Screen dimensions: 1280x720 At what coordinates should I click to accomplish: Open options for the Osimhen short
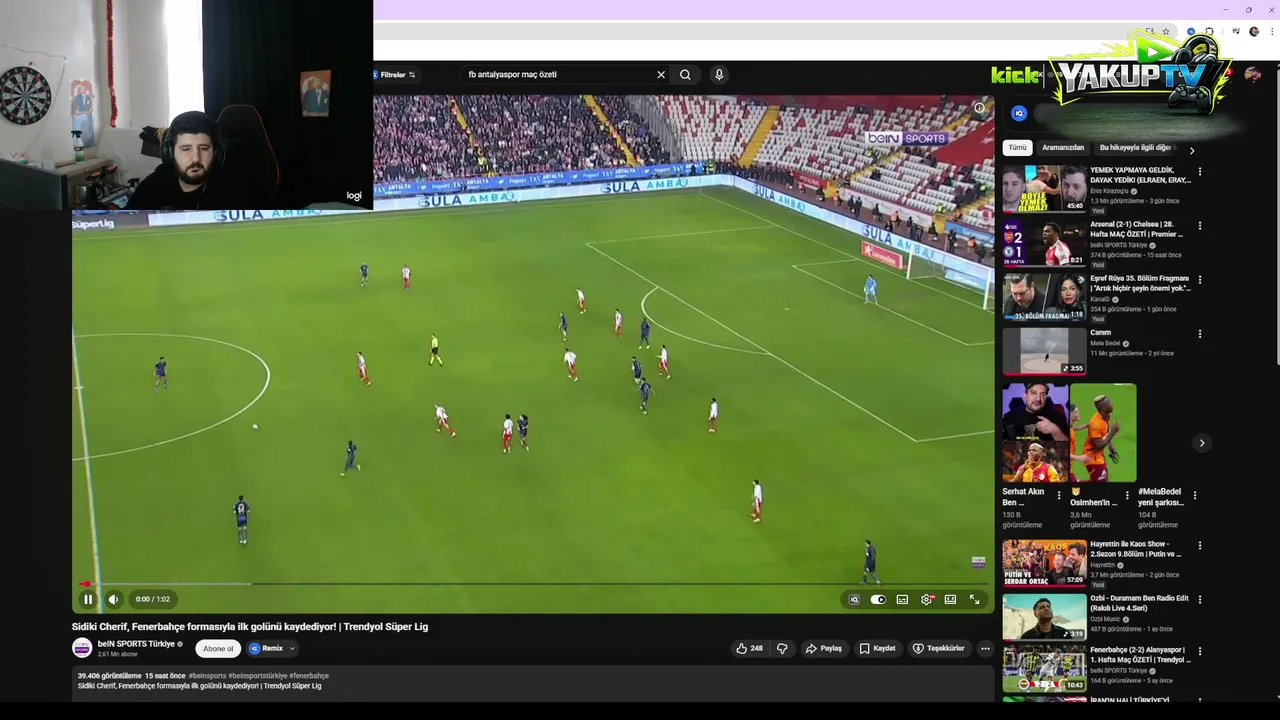tap(1127, 495)
